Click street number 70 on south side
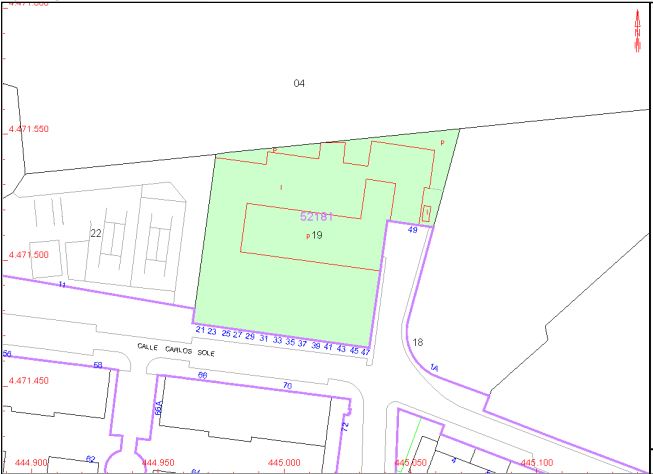Image resolution: width=653 pixels, height=474 pixels. point(287,385)
